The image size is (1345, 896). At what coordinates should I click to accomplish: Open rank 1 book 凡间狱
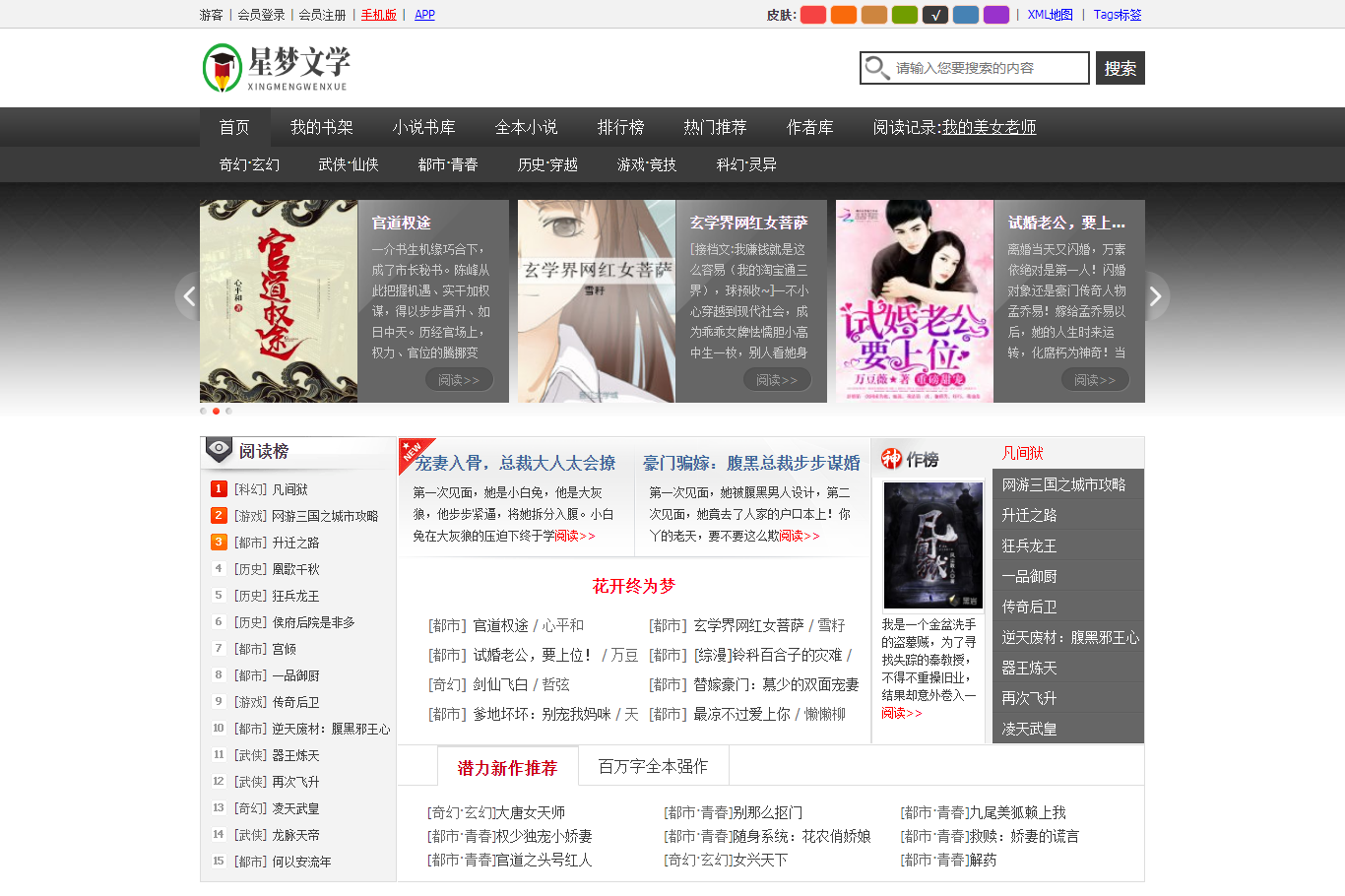[289, 489]
